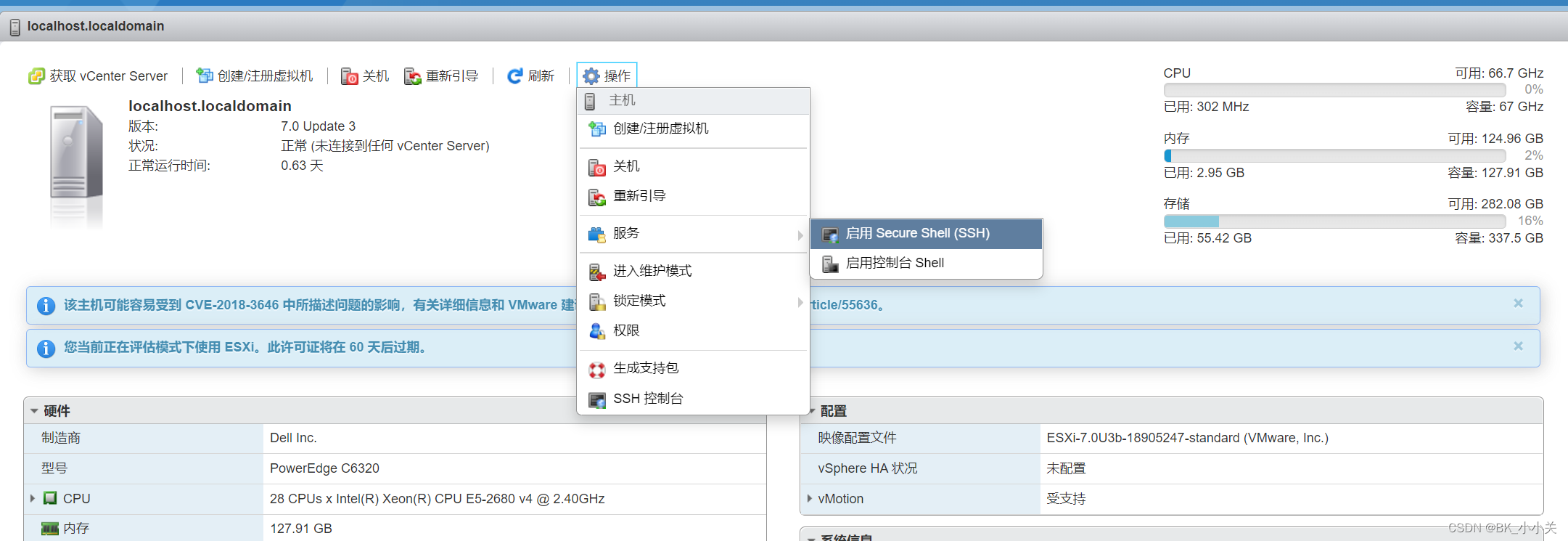Click the 127.91 GB memory value

(x=301, y=529)
